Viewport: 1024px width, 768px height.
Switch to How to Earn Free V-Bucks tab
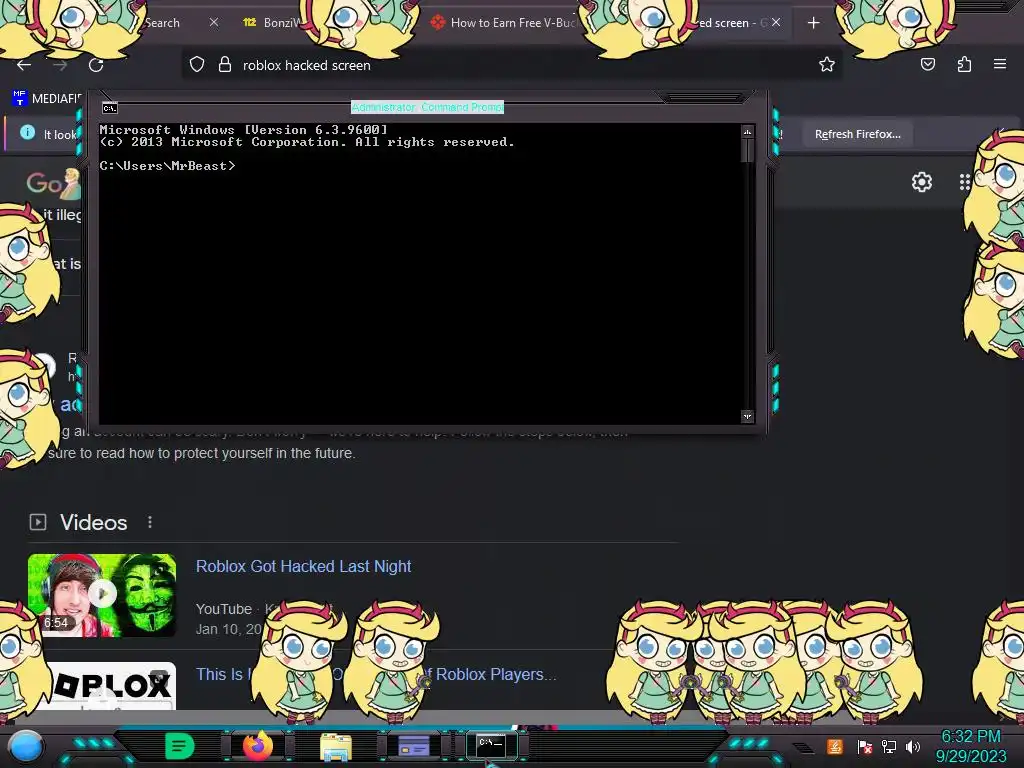click(503, 22)
